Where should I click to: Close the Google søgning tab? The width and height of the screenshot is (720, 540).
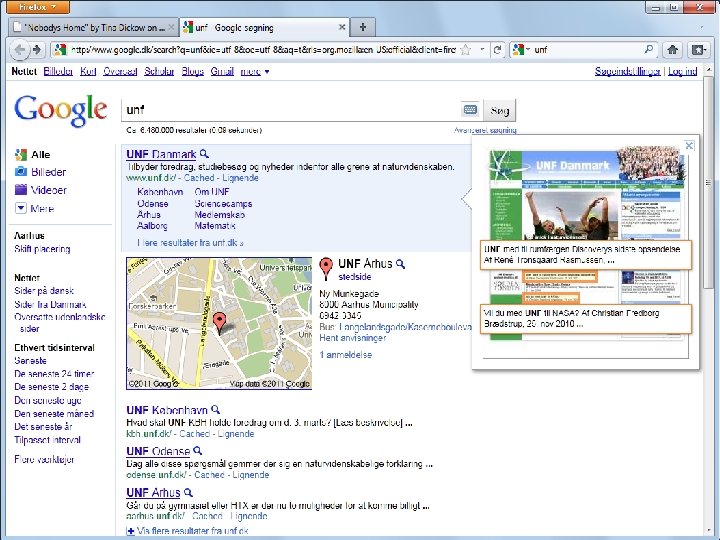point(342,27)
